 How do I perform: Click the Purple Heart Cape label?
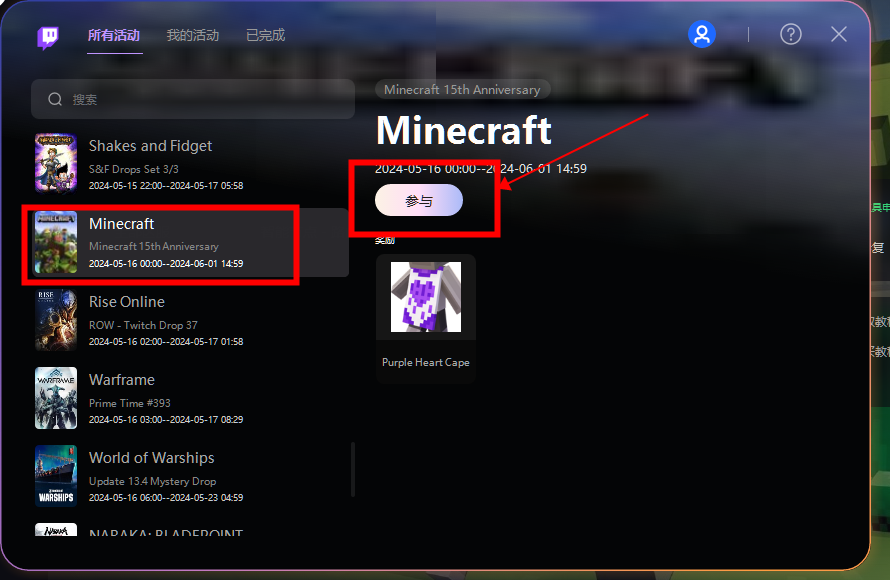(x=426, y=362)
